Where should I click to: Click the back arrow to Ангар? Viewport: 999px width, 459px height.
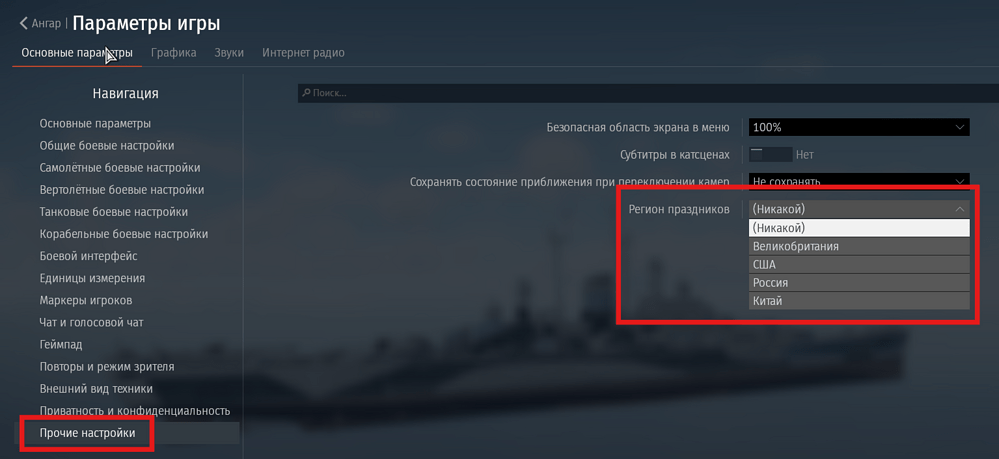point(24,23)
